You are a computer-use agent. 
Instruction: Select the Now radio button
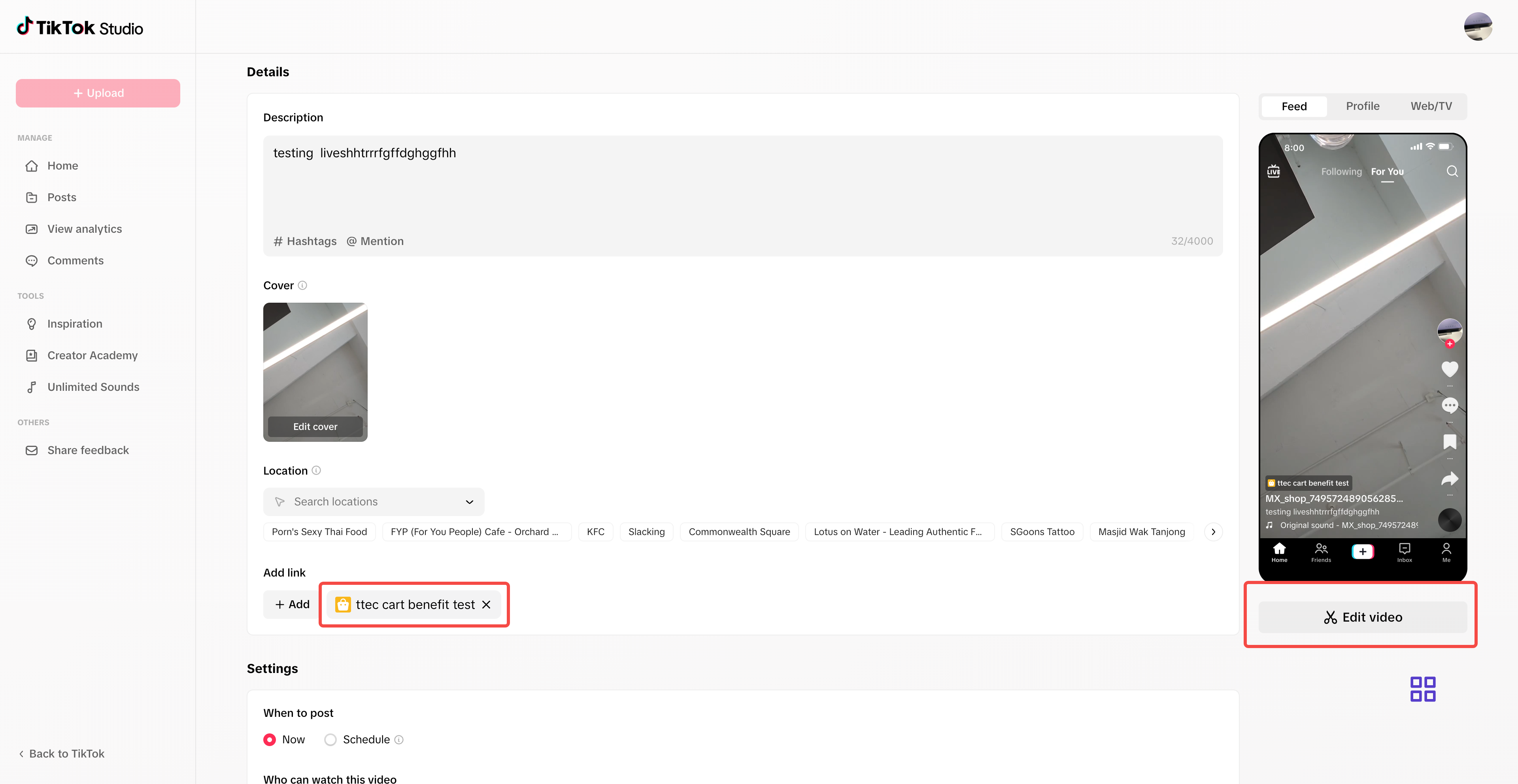pos(270,740)
